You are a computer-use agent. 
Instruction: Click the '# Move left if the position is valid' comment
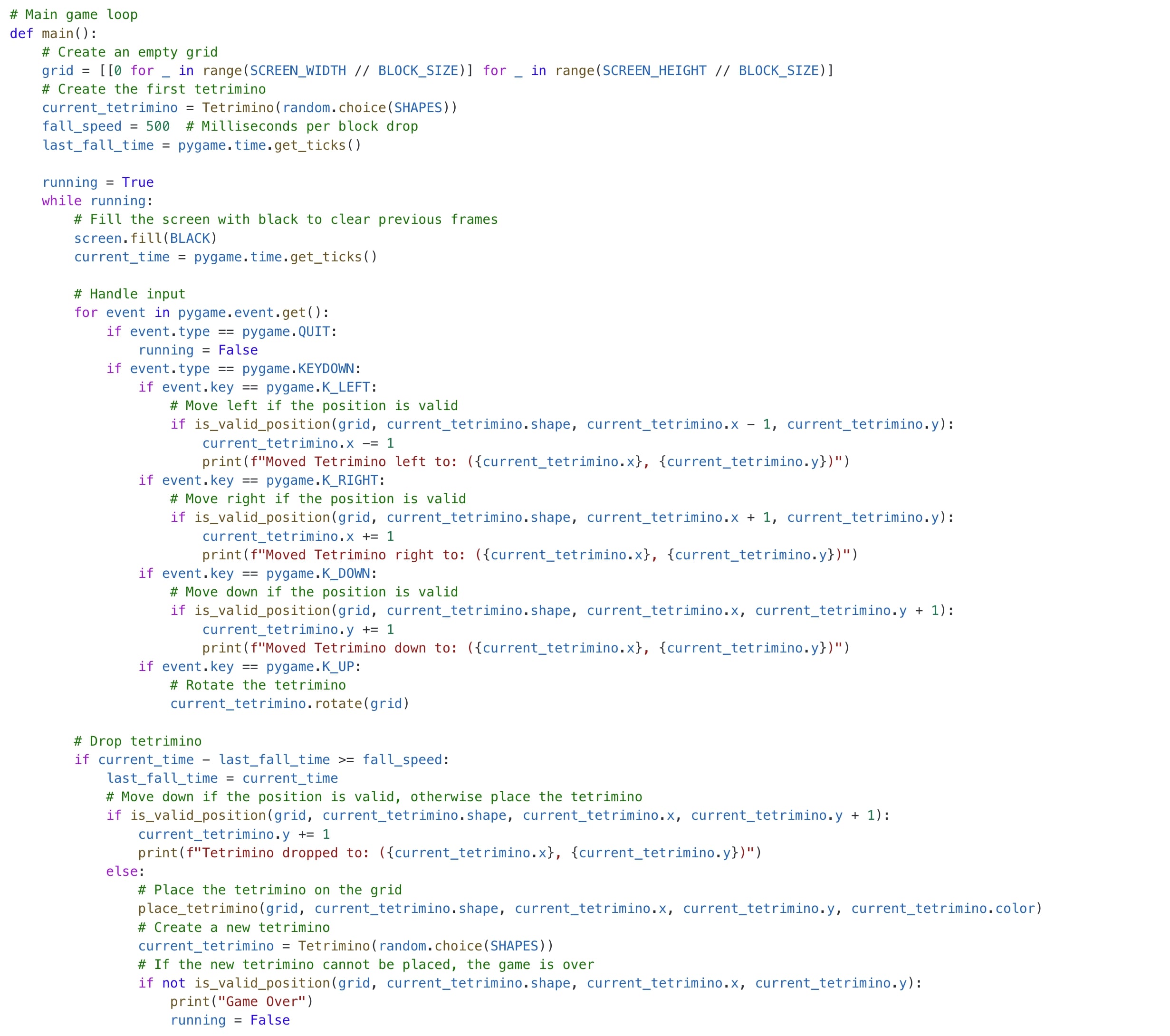click(314, 406)
